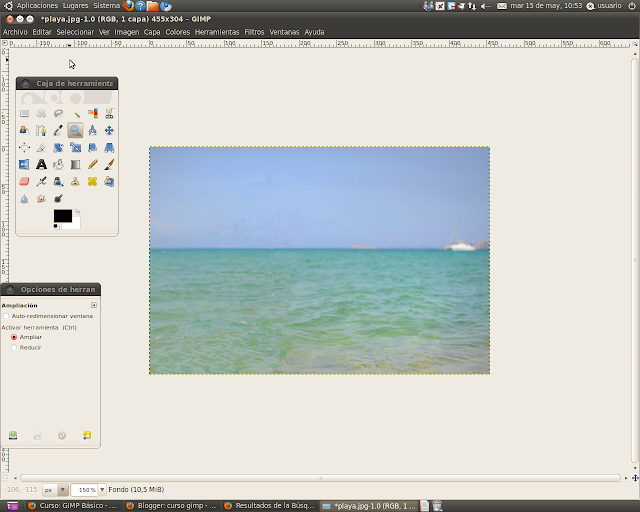Open the Filtros menu
Image resolution: width=640 pixels, height=512 pixels.
(x=254, y=32)
